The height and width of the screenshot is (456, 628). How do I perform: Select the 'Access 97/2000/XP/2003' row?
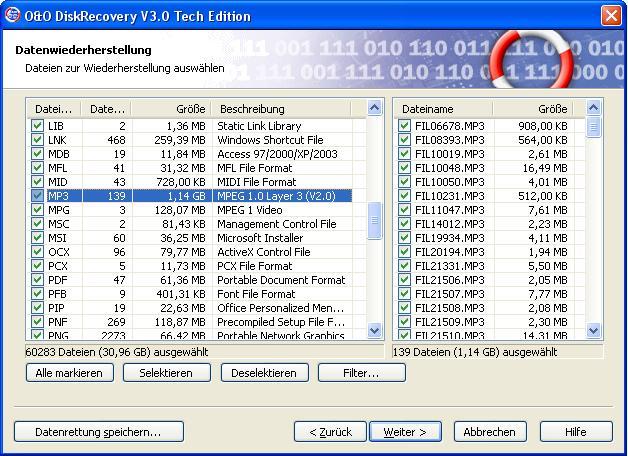click(190, 154)
